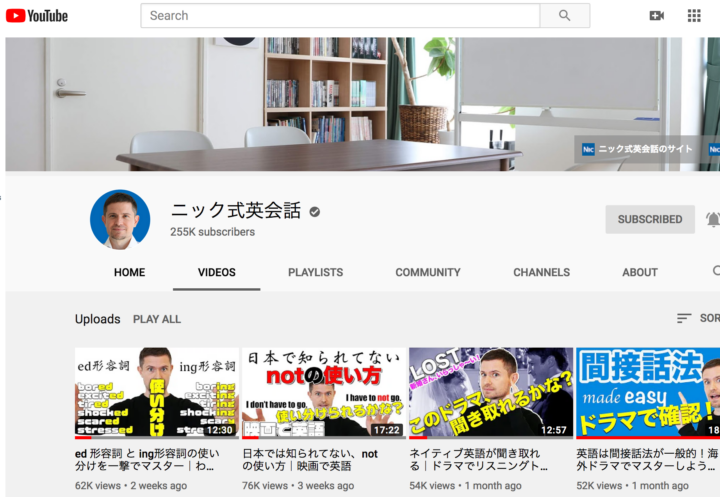720x497 pixels.
Task: Click the ニック式英会話のサイト banner link
Action: point(637,149)
